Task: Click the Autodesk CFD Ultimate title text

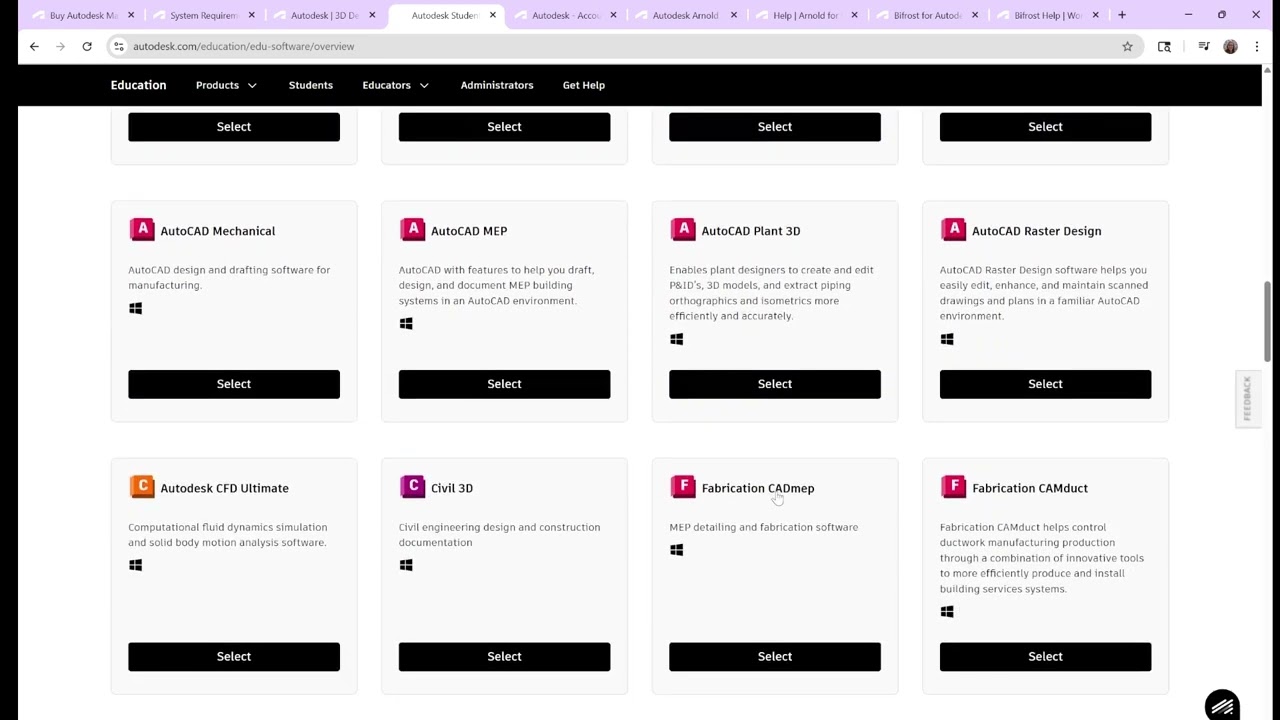Action: (224, 488)
